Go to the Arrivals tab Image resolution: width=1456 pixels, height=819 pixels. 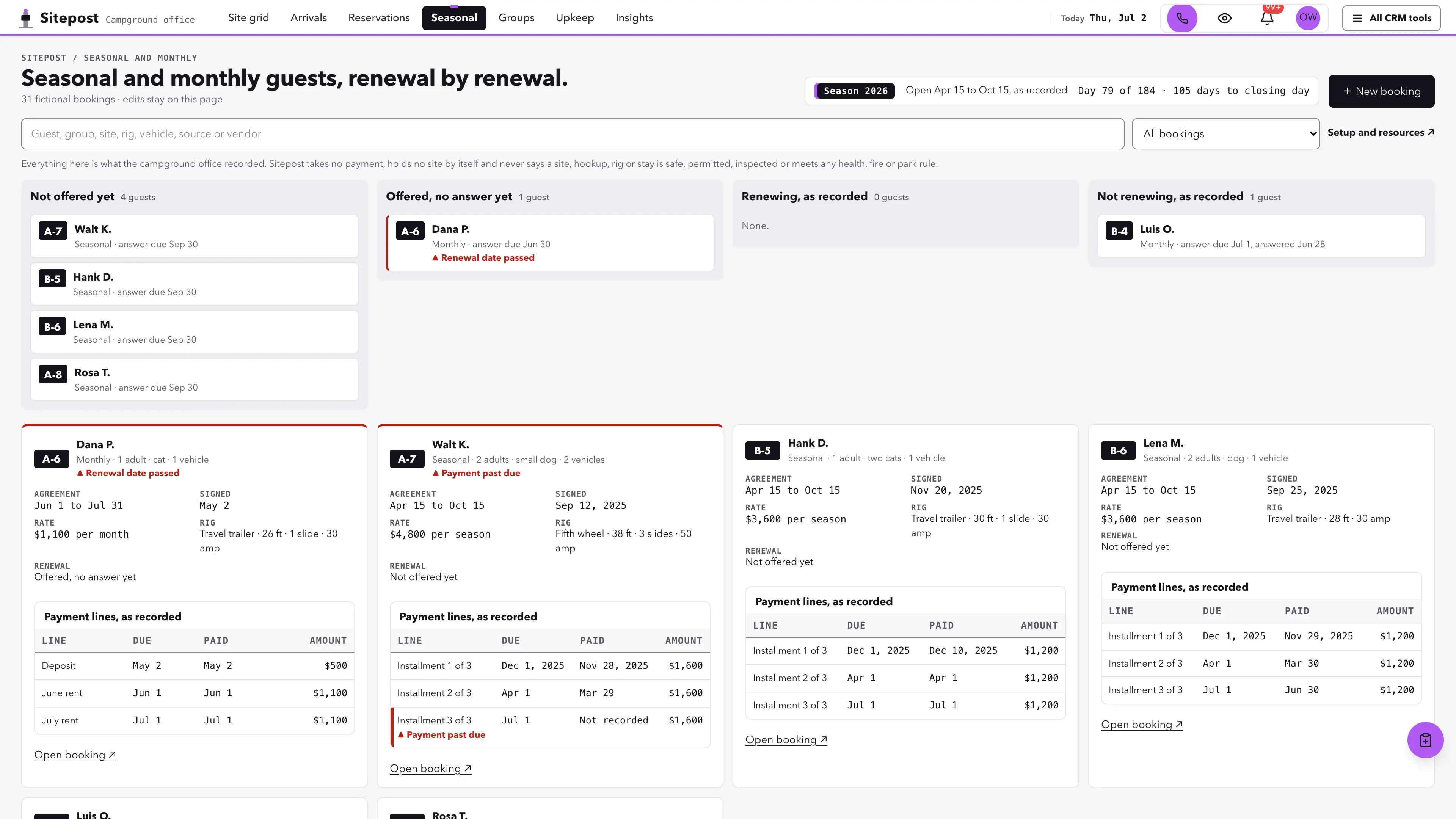coord(309,18)
